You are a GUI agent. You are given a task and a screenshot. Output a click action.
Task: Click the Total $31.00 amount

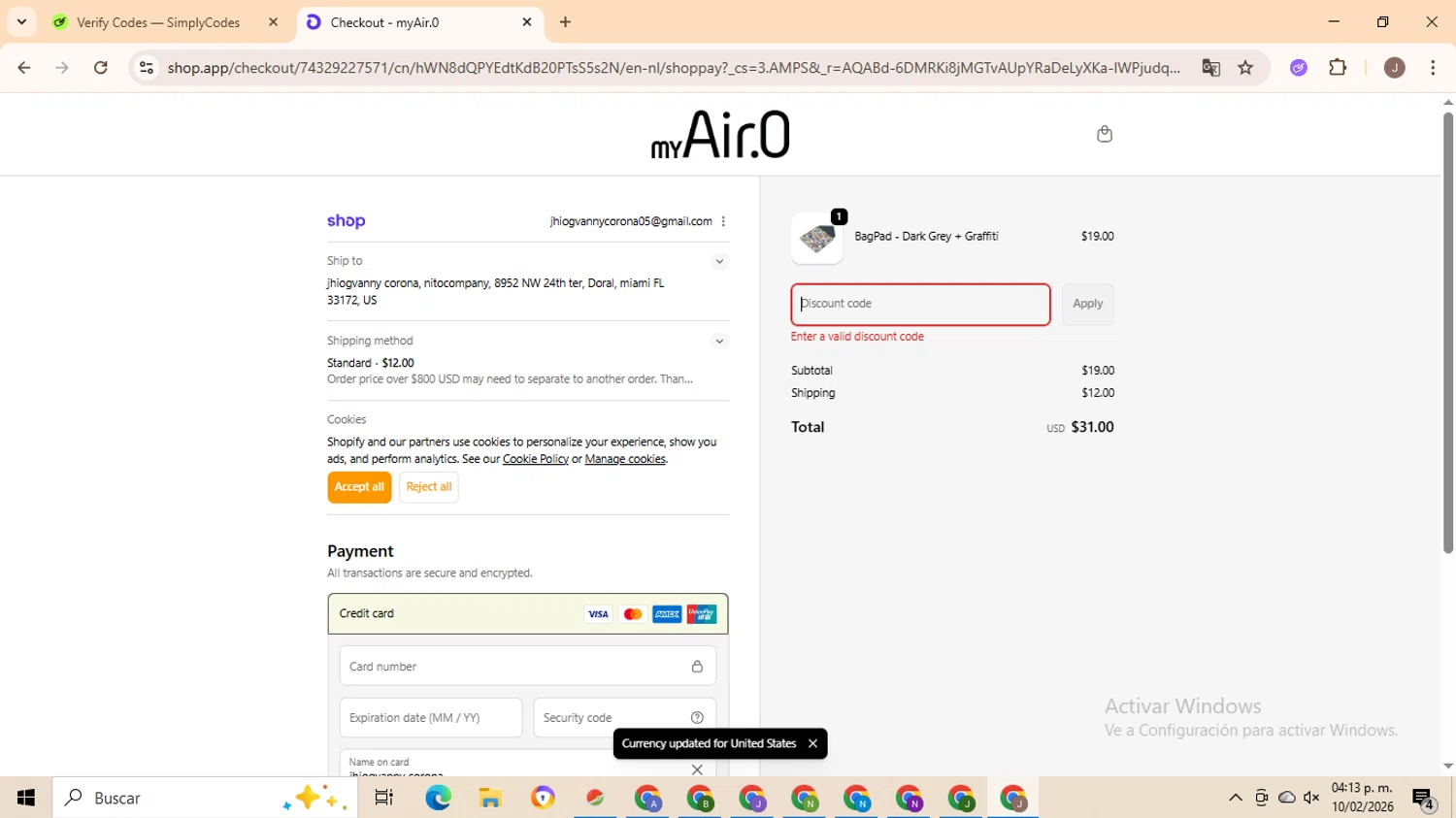tap(1092, 427)
